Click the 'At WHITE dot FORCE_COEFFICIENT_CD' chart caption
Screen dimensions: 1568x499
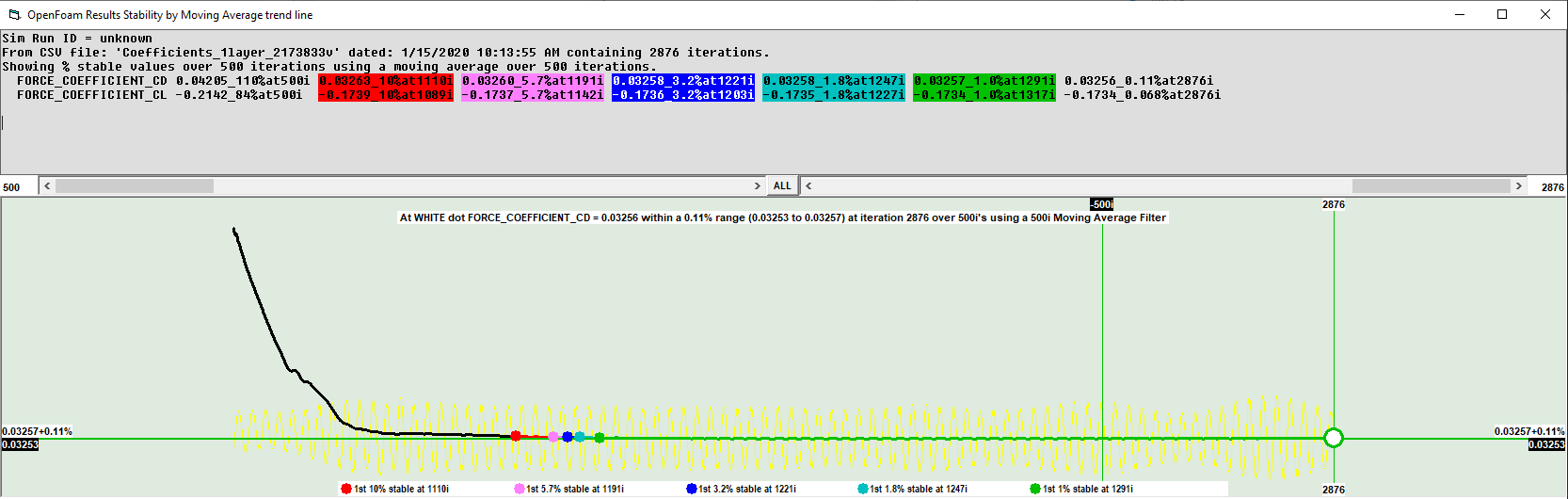783,217
